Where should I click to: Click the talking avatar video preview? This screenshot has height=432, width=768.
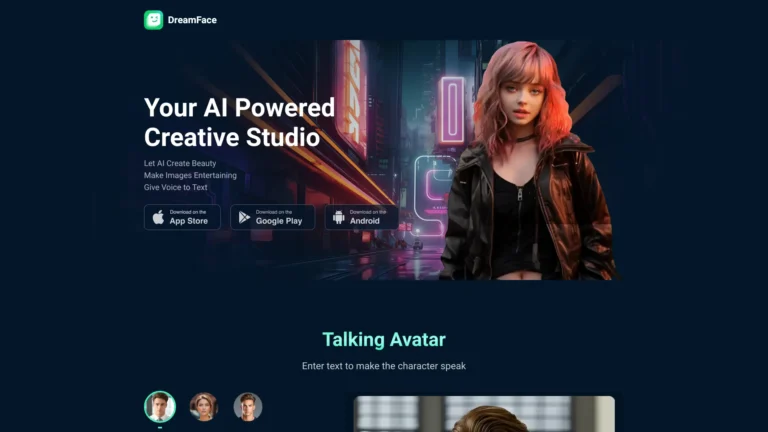(x=484, y=414)
